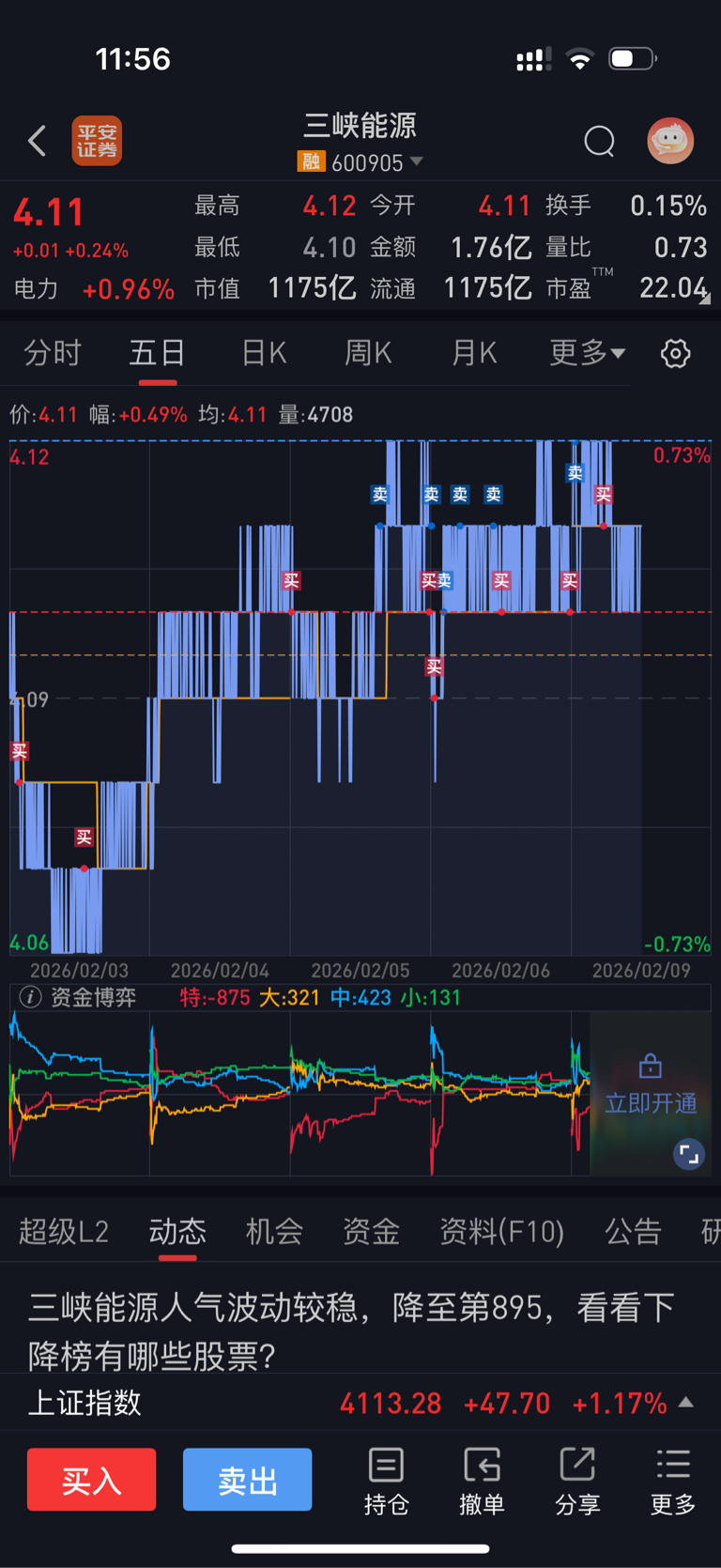721x1568 pixels.
Task: Tap the 买 marker on 2026/02/03 open
Action: coord(19,750)
